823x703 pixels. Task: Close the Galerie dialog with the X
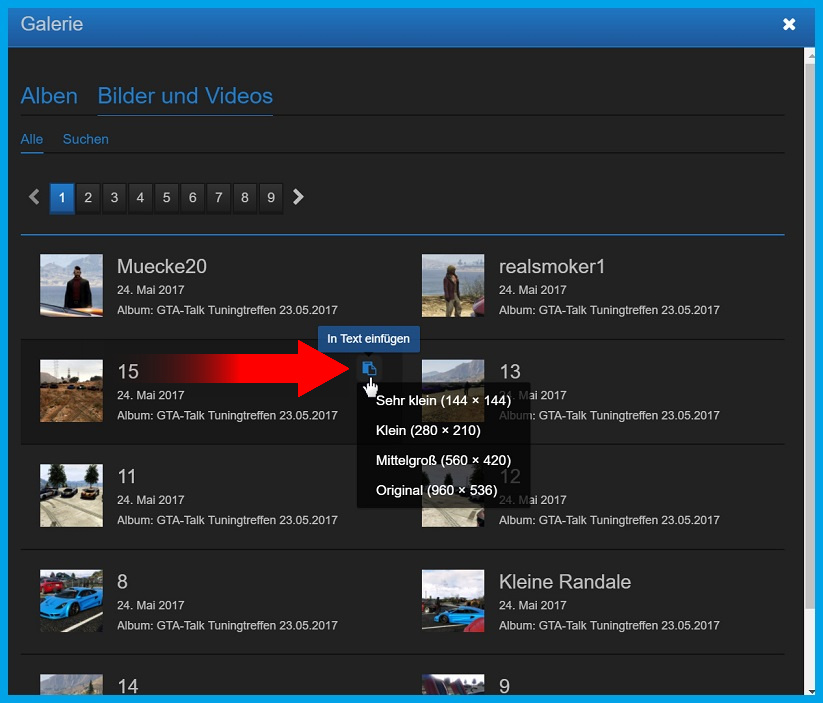(x=789, y=24)
